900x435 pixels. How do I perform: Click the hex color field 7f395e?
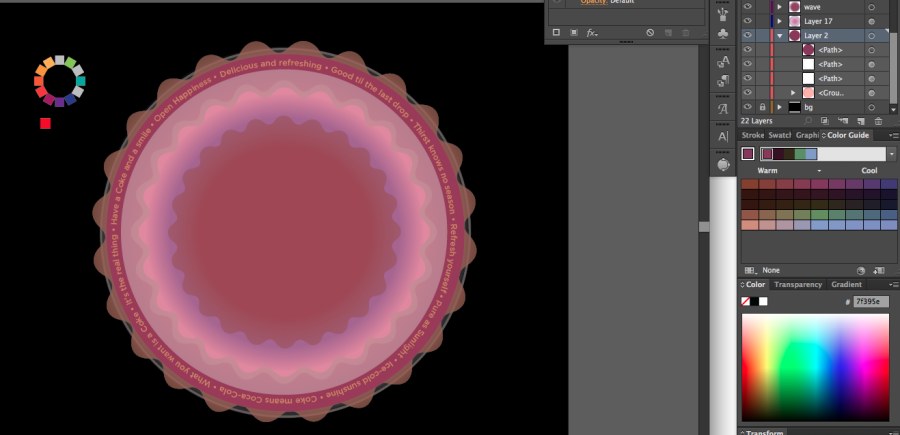point(871,302)
